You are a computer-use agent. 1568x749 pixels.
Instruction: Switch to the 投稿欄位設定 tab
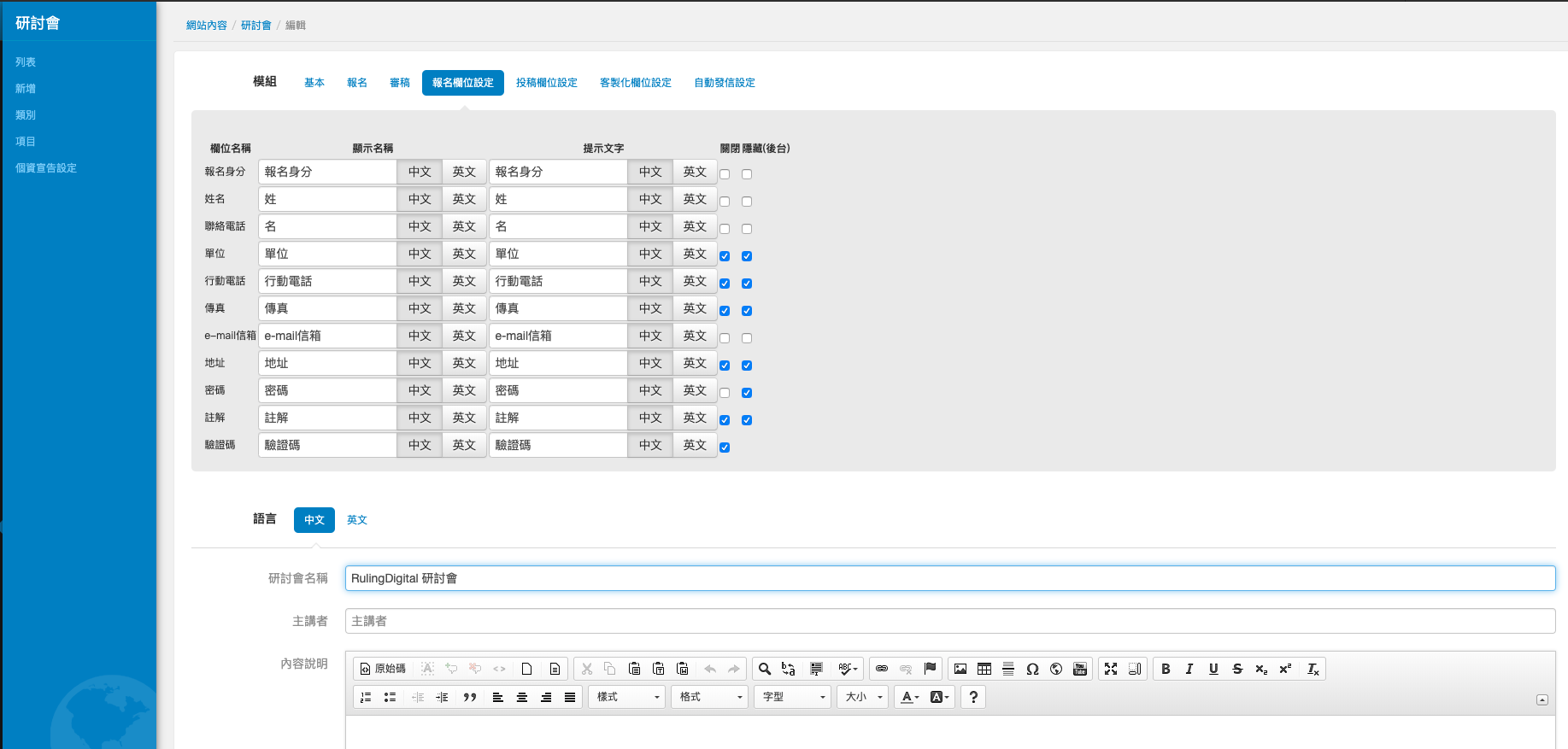click(x=547, y=83)
